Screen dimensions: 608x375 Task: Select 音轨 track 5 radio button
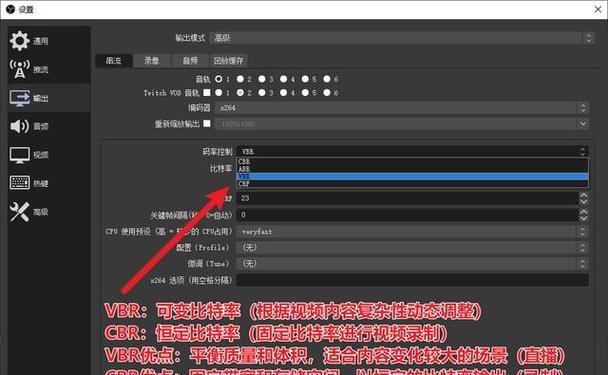tap(305, 79)
